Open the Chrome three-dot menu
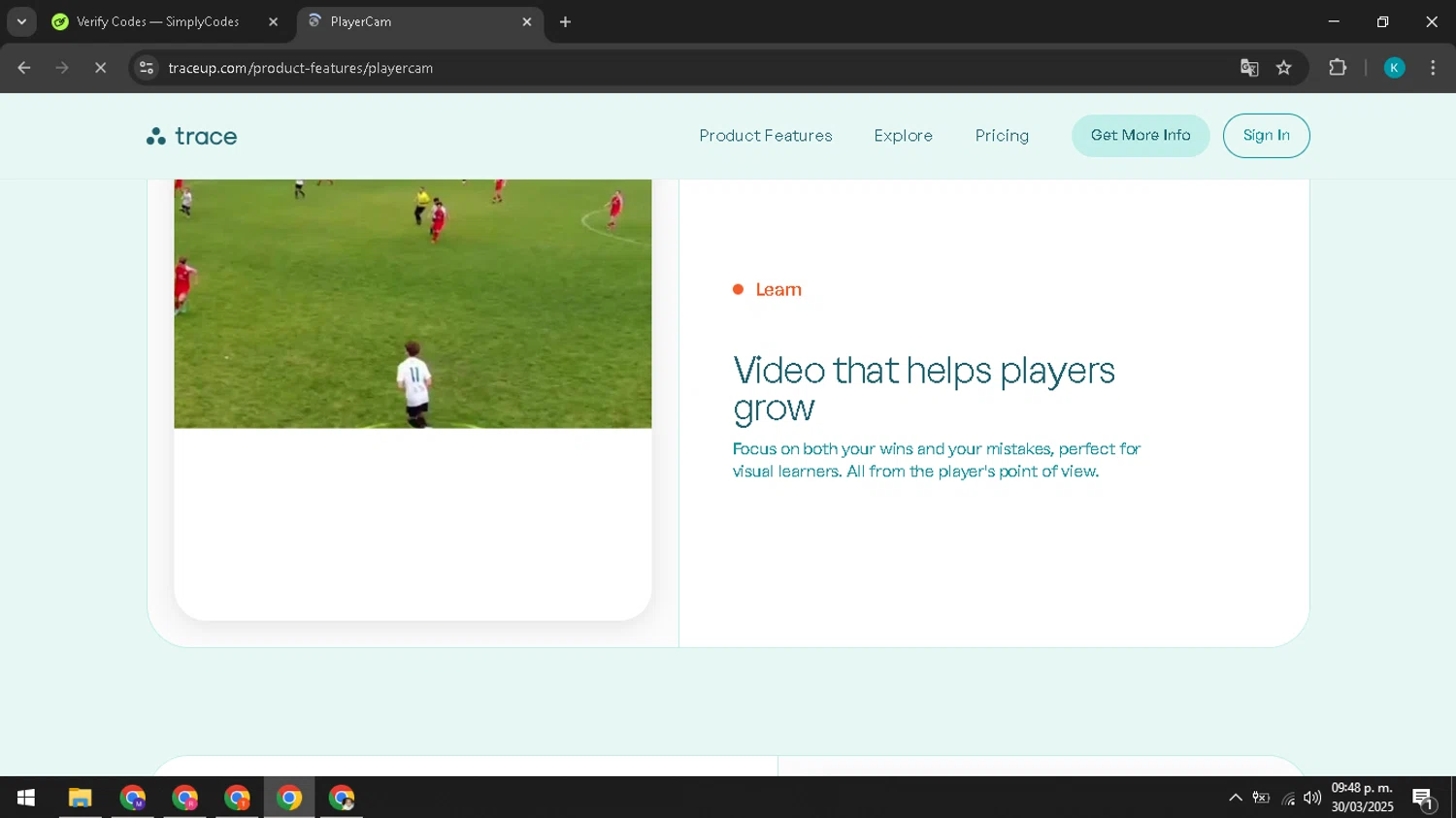 [x=1433, y=68]
